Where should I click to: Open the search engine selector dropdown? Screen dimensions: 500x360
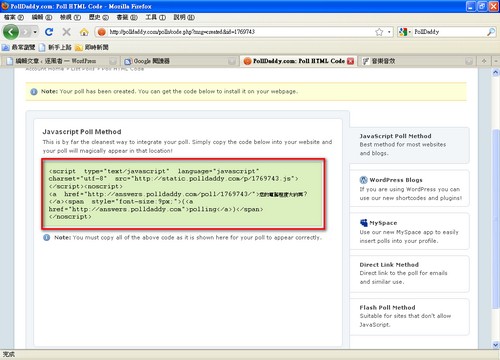tap(404, 32)
